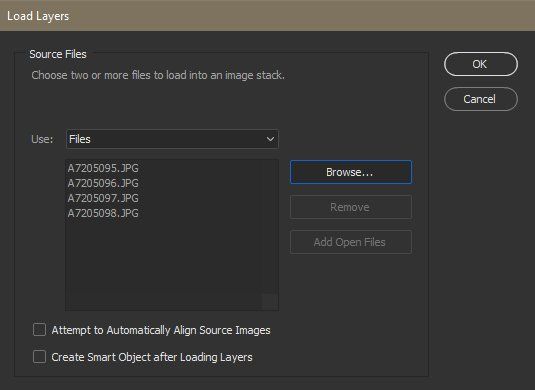Select A7205096.JPG in the file list
Image resolution: width=535 pixels, height=390 pixels.
pyautogui.click(x=103, y=183)
